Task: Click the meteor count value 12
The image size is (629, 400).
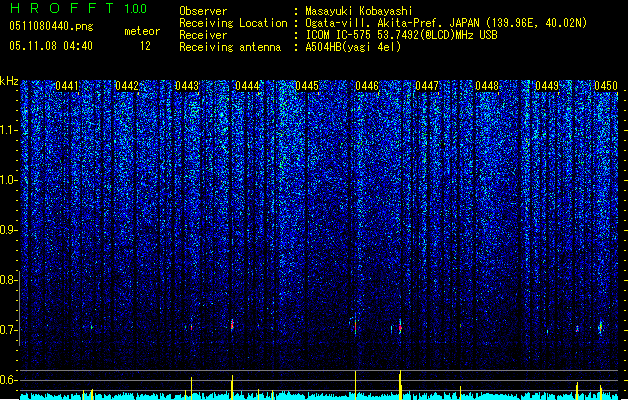Action: click(145, 46)
